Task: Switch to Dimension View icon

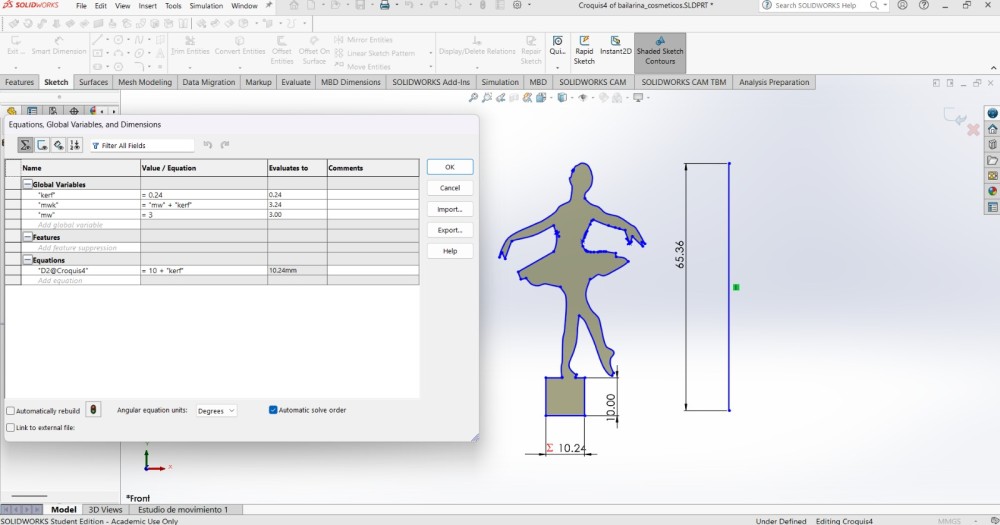Action: [x=59, y=145]
